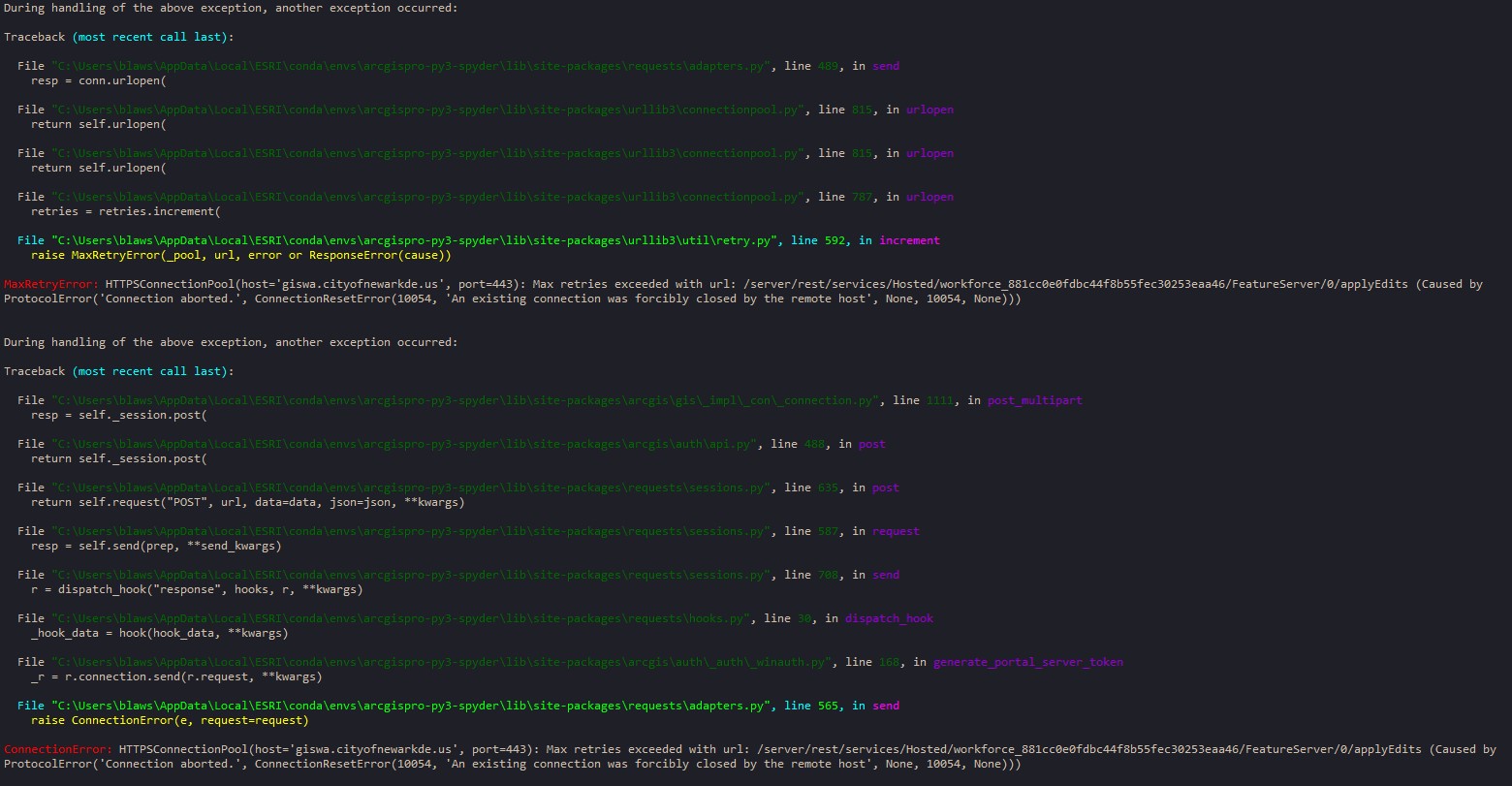Click the generate_portal_server_token function name

1027,662
